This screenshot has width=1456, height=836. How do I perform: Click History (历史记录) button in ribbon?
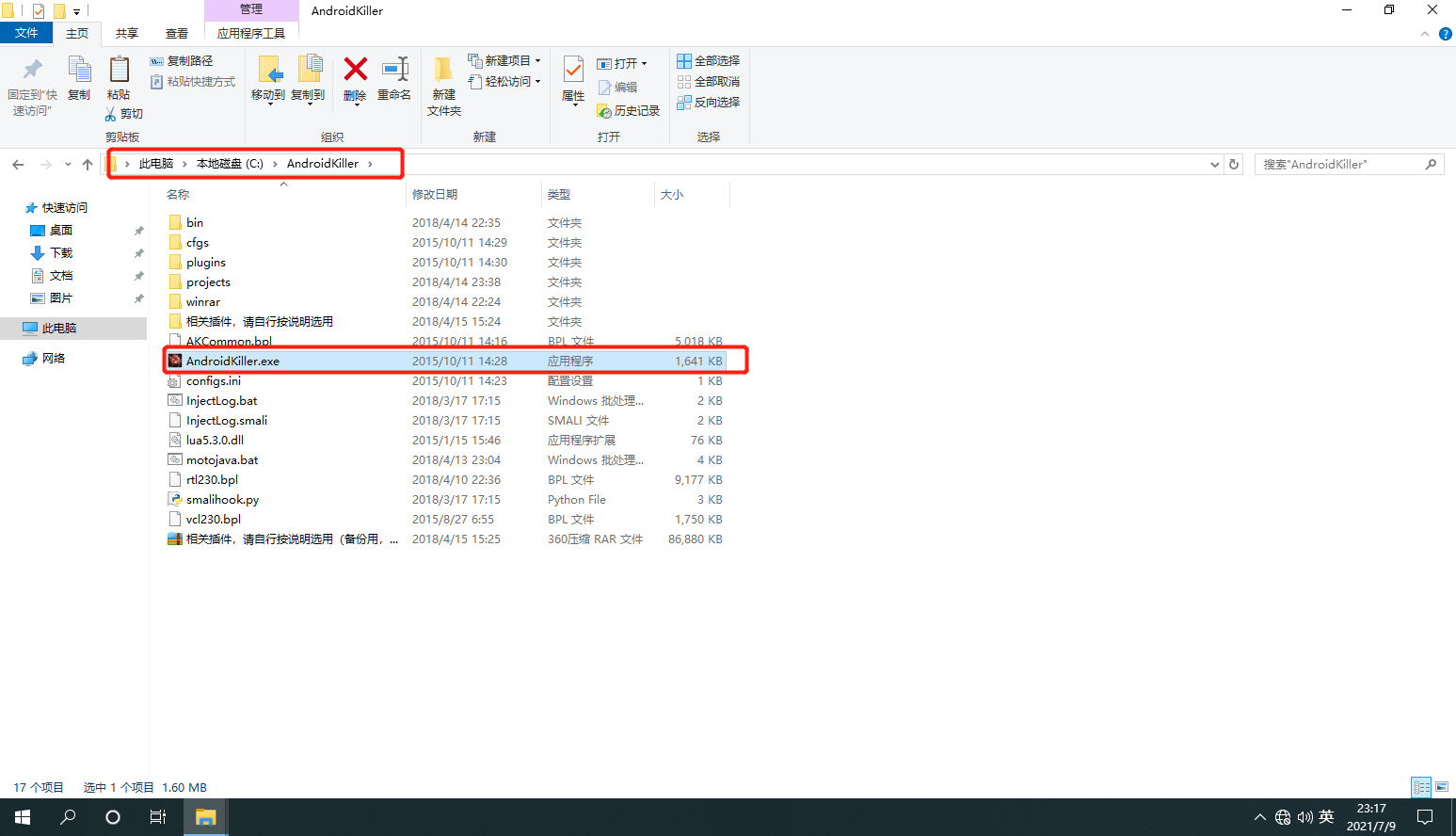[629, 111]
